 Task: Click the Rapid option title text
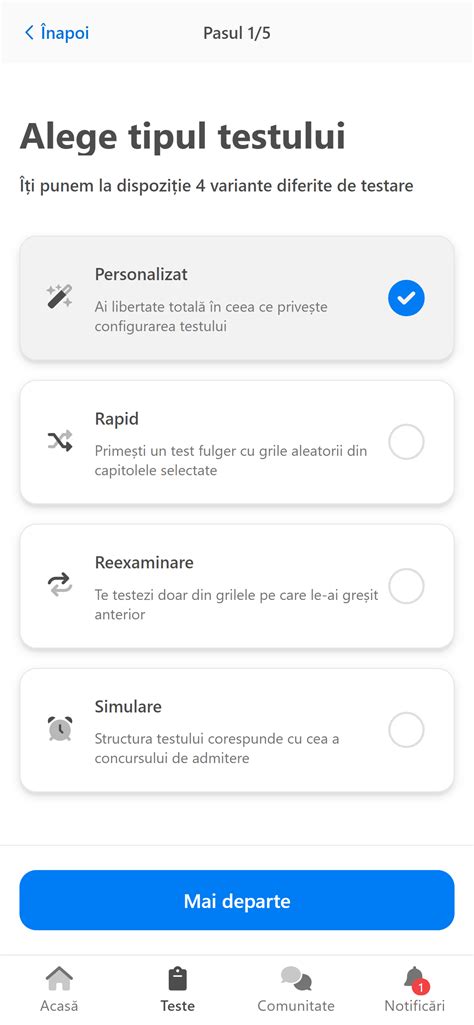click(117, 418)
